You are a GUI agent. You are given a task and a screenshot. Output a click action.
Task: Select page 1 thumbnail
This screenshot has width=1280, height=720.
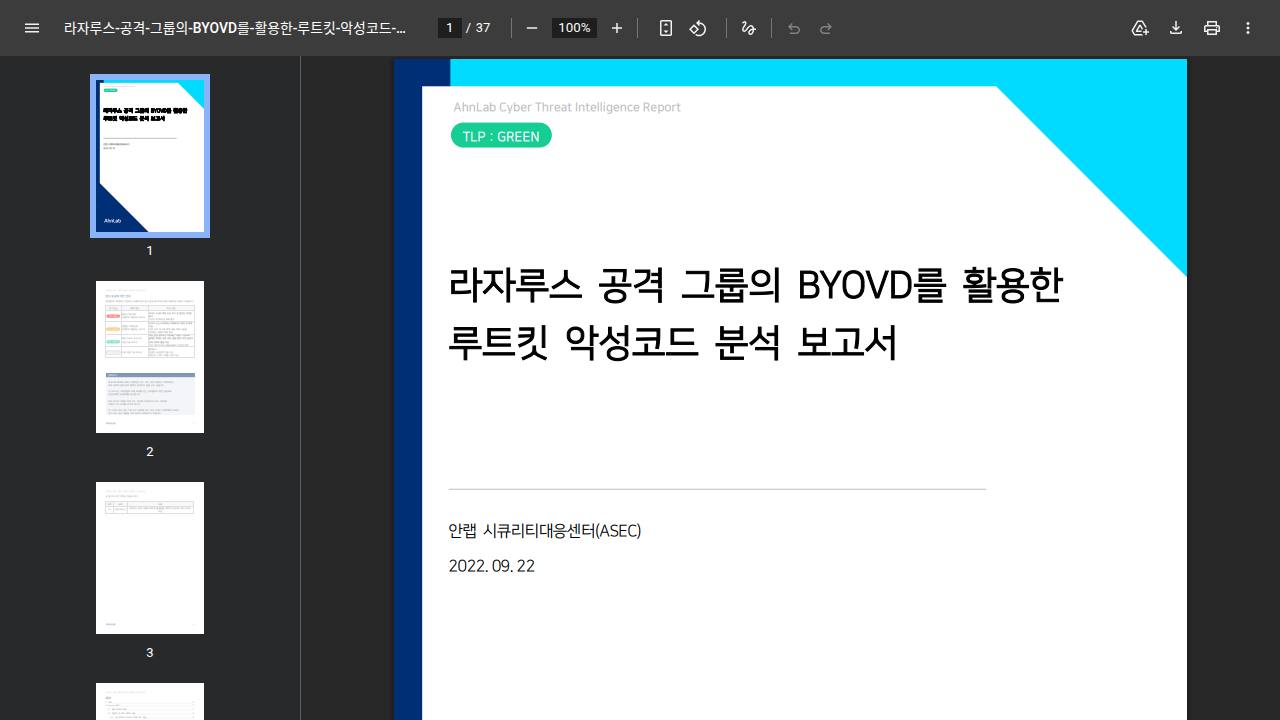(x=150, y=156)
